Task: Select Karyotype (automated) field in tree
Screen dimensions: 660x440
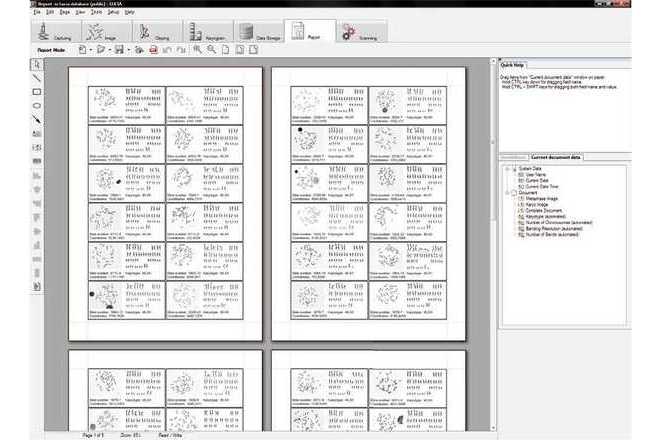Action: tap(546, 216)
